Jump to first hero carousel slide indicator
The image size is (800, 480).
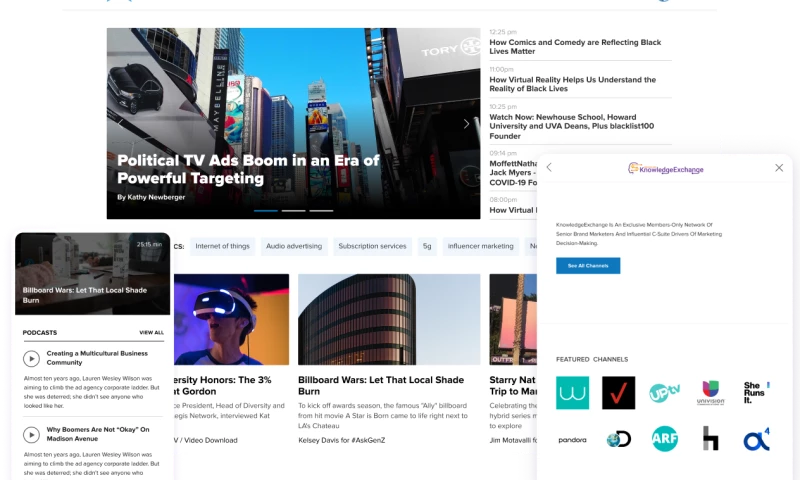tap(266, 211)
